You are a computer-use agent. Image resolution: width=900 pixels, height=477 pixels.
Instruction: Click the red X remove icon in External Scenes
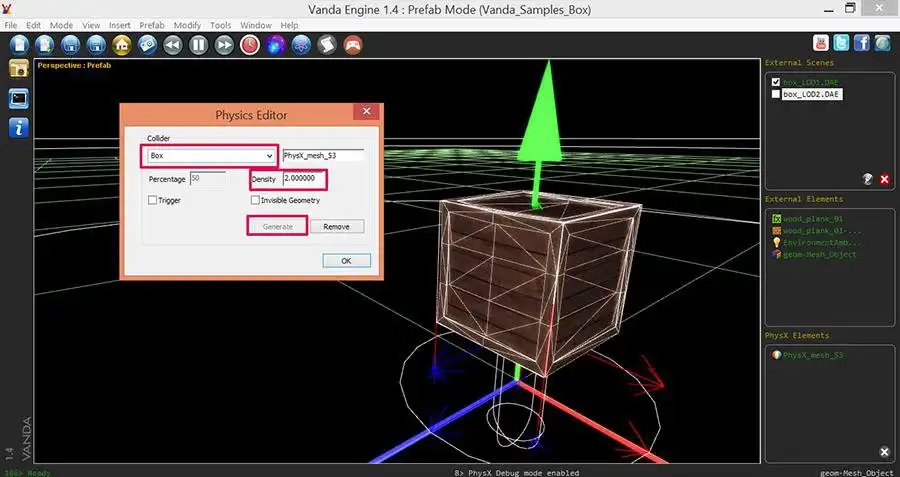[885, 180]
